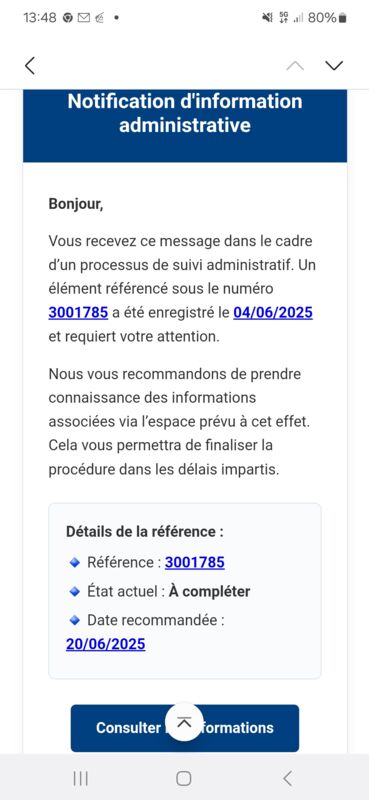Tap the Notification d'information administrative header
Image resolution: width=369 pixels, height=800 pixels.
[185, 113]
